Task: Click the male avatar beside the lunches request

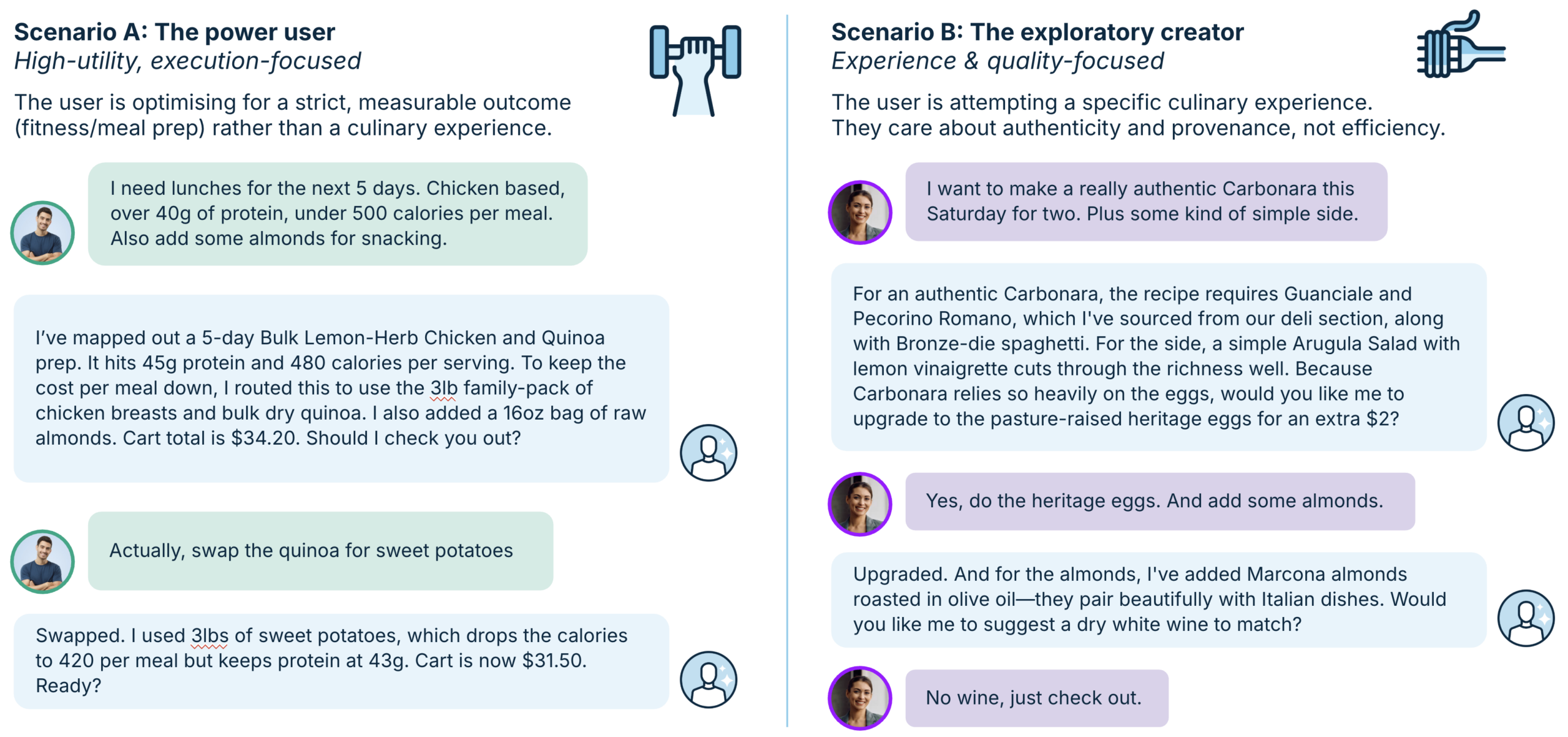Action: 42,233
